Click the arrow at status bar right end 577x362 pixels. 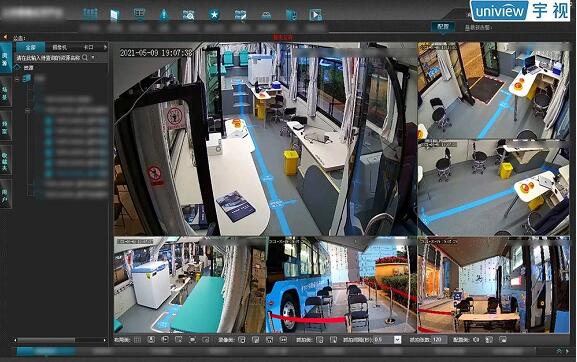567,351
